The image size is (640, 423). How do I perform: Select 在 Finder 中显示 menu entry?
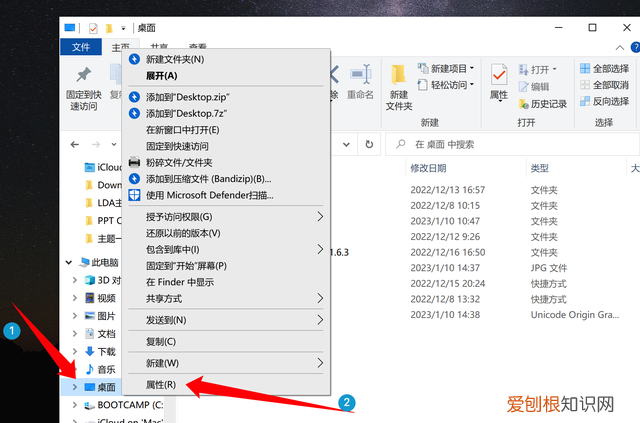(227, 282)
